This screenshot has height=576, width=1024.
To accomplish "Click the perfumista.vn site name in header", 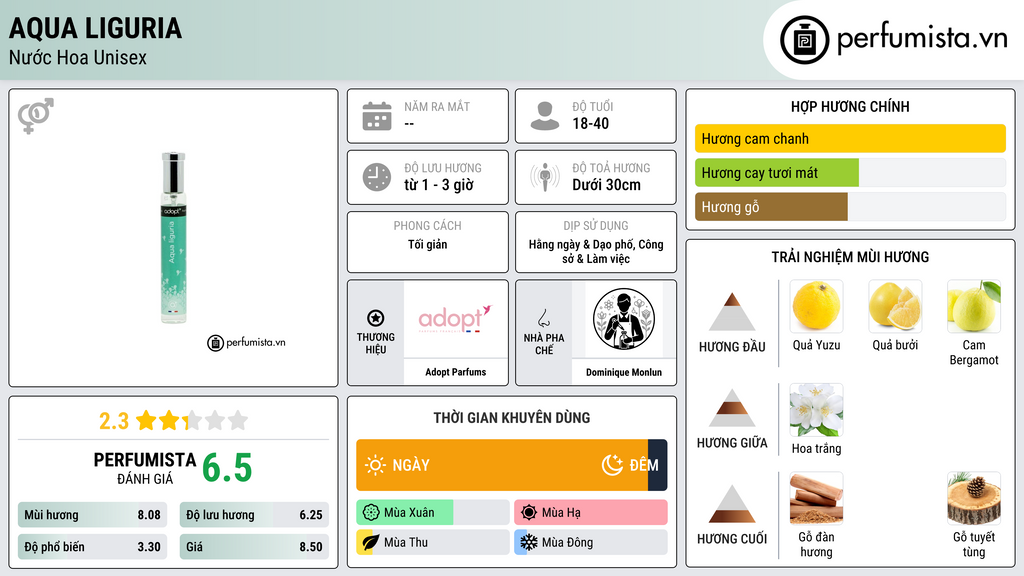I will [922, 38].
